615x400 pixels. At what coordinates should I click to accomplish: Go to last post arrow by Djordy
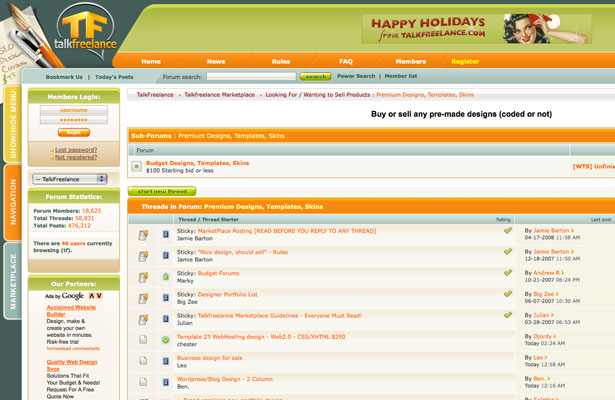(555, 336)
